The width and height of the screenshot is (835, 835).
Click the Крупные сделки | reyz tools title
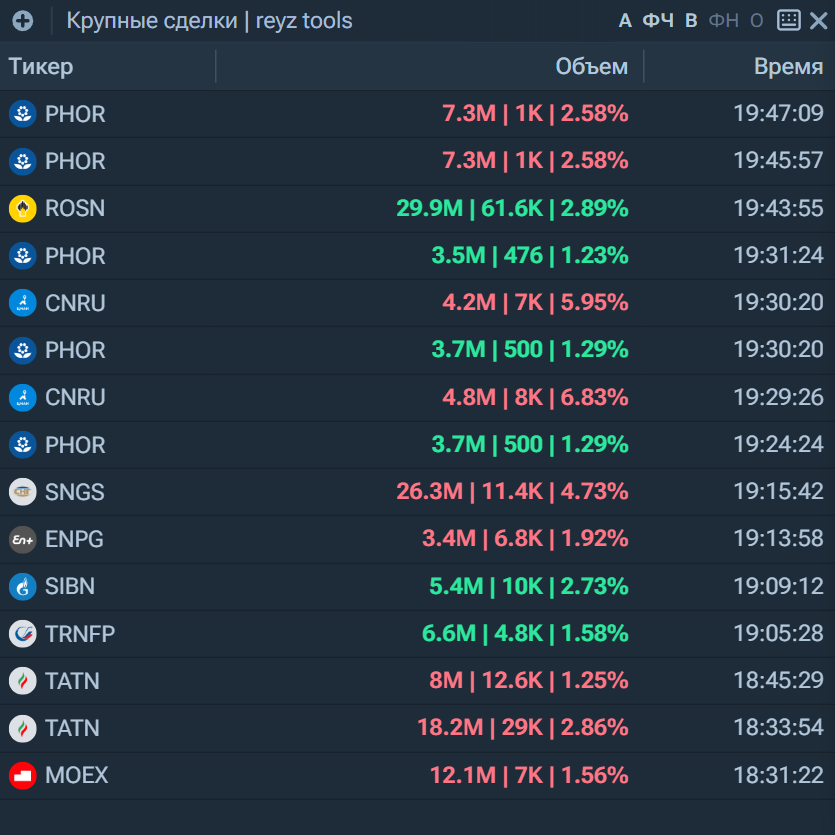[x=209, y=21]
